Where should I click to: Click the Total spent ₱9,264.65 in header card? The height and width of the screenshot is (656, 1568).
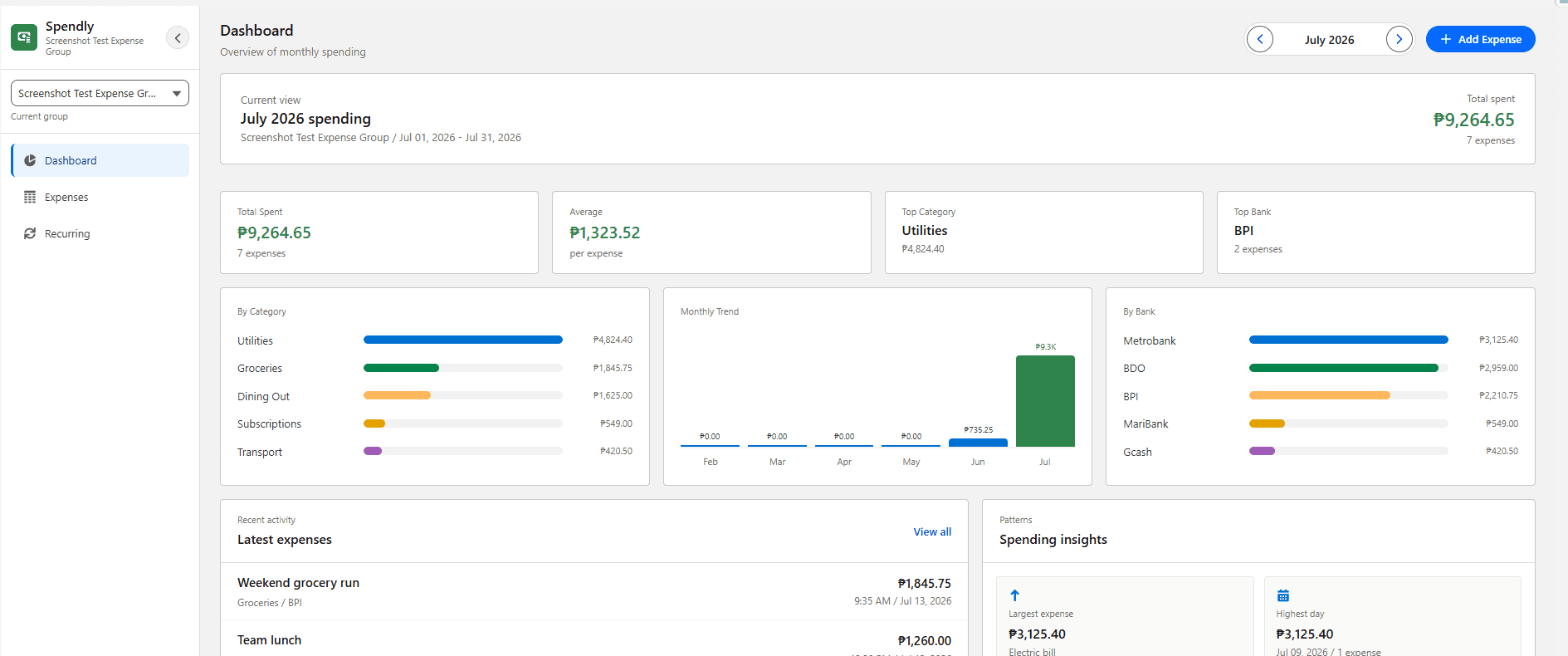tap(1474, 120)
